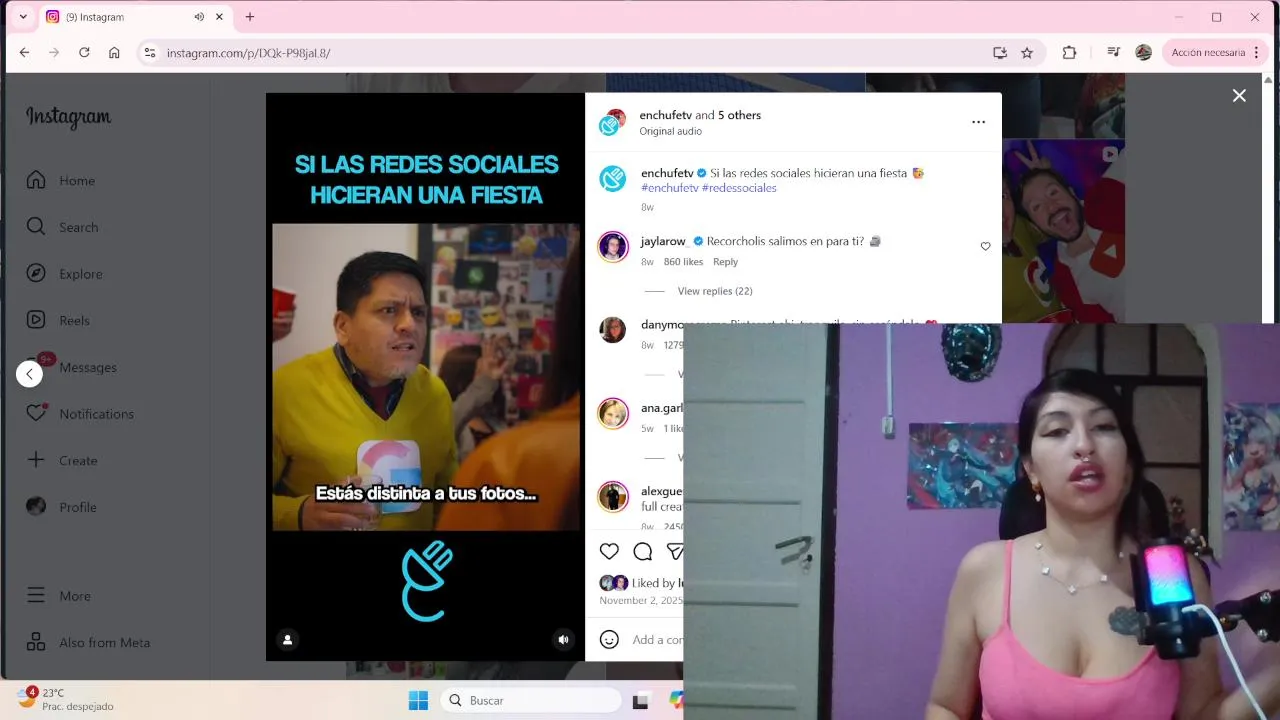Viewport: 1280px width, 720px height.
Task: Click Acción necesaria button
Action: pyautogui.click(x=1215, y=53)
